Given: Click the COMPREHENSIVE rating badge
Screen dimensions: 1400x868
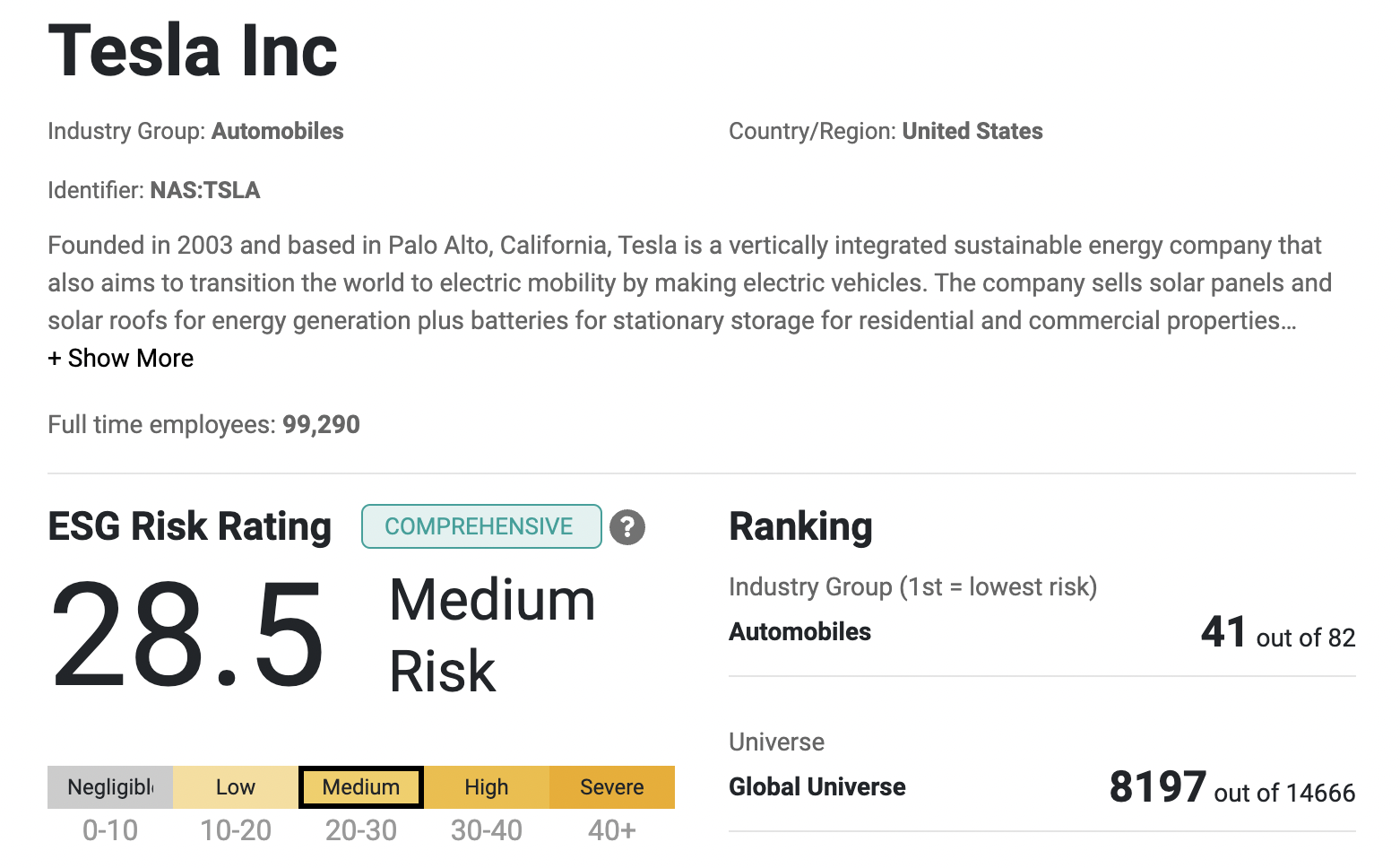Looking at the screenshot, I should click(481, 526).
